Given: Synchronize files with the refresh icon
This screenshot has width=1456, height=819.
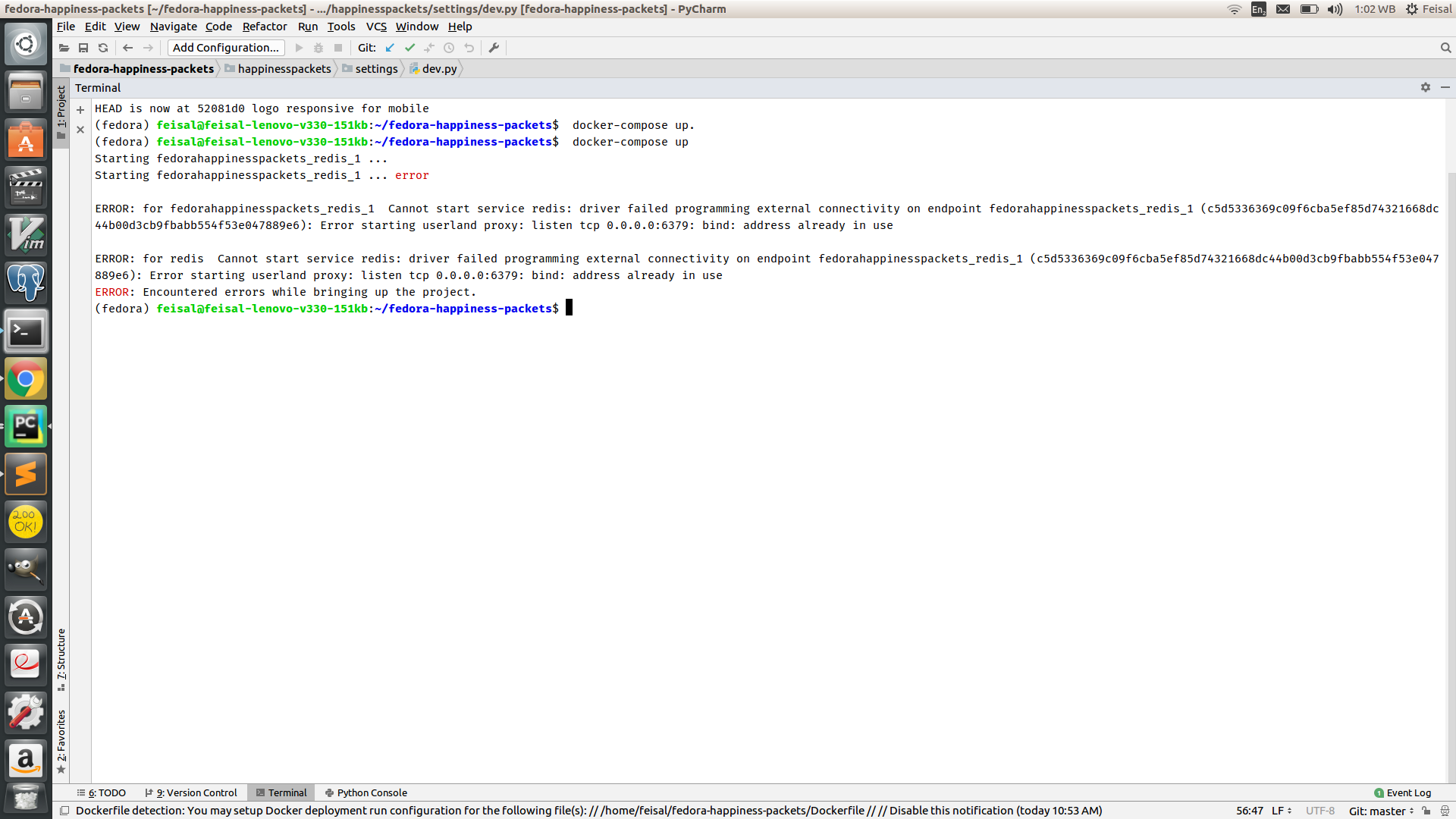Looking at the screenshot, I should (x=103, y=48).
